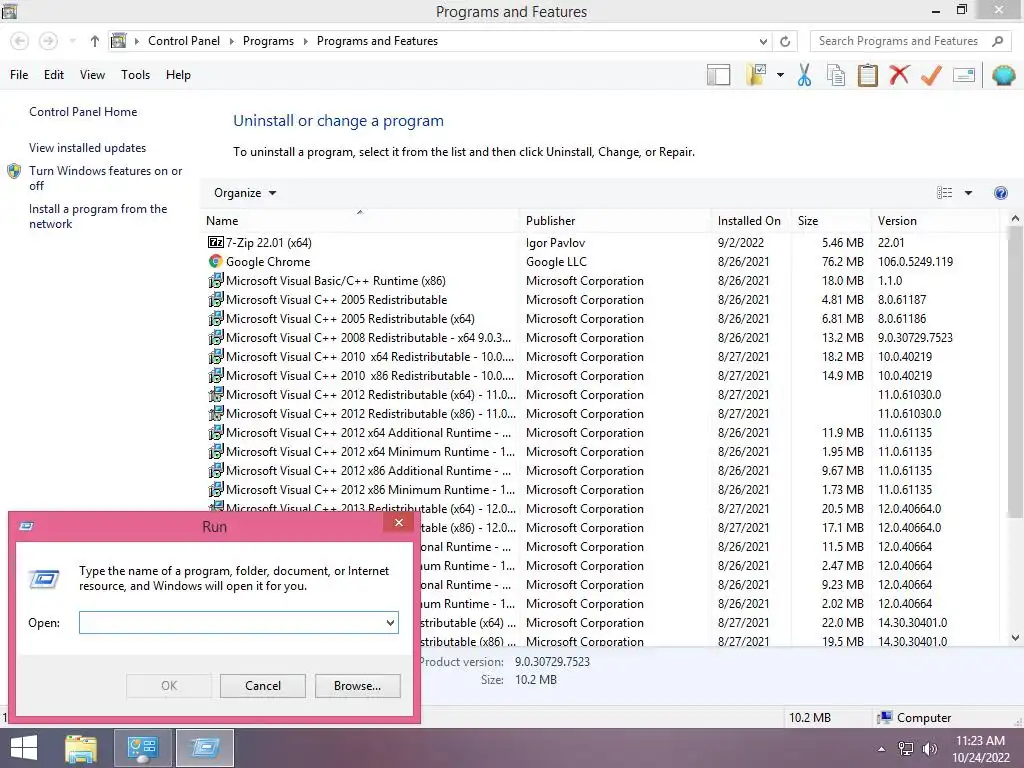Click the red X Delete toolbar icon
Screen dimensions: 1024x768
pos(899,75)
